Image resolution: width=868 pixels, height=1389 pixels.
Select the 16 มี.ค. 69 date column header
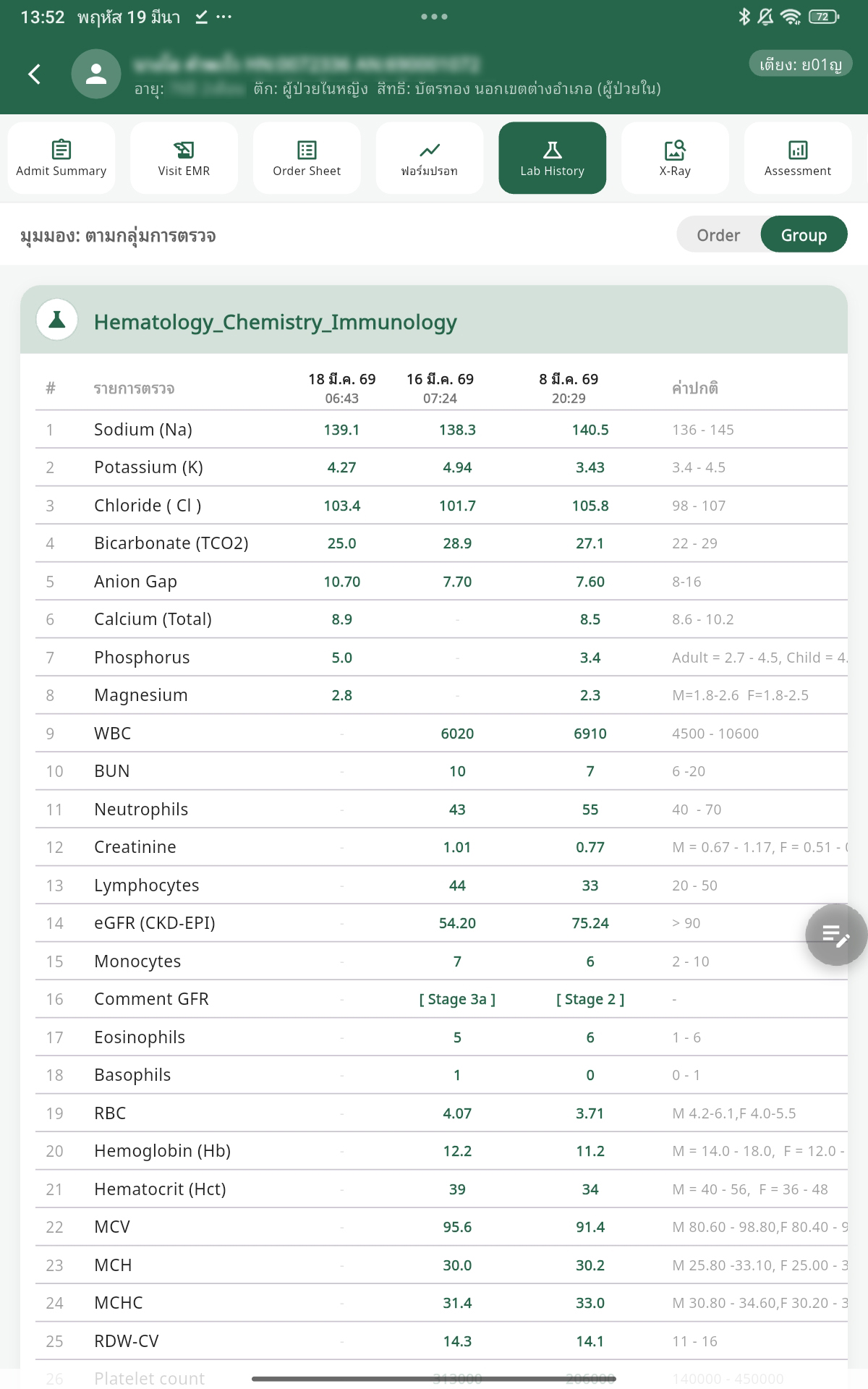point(440,388)
